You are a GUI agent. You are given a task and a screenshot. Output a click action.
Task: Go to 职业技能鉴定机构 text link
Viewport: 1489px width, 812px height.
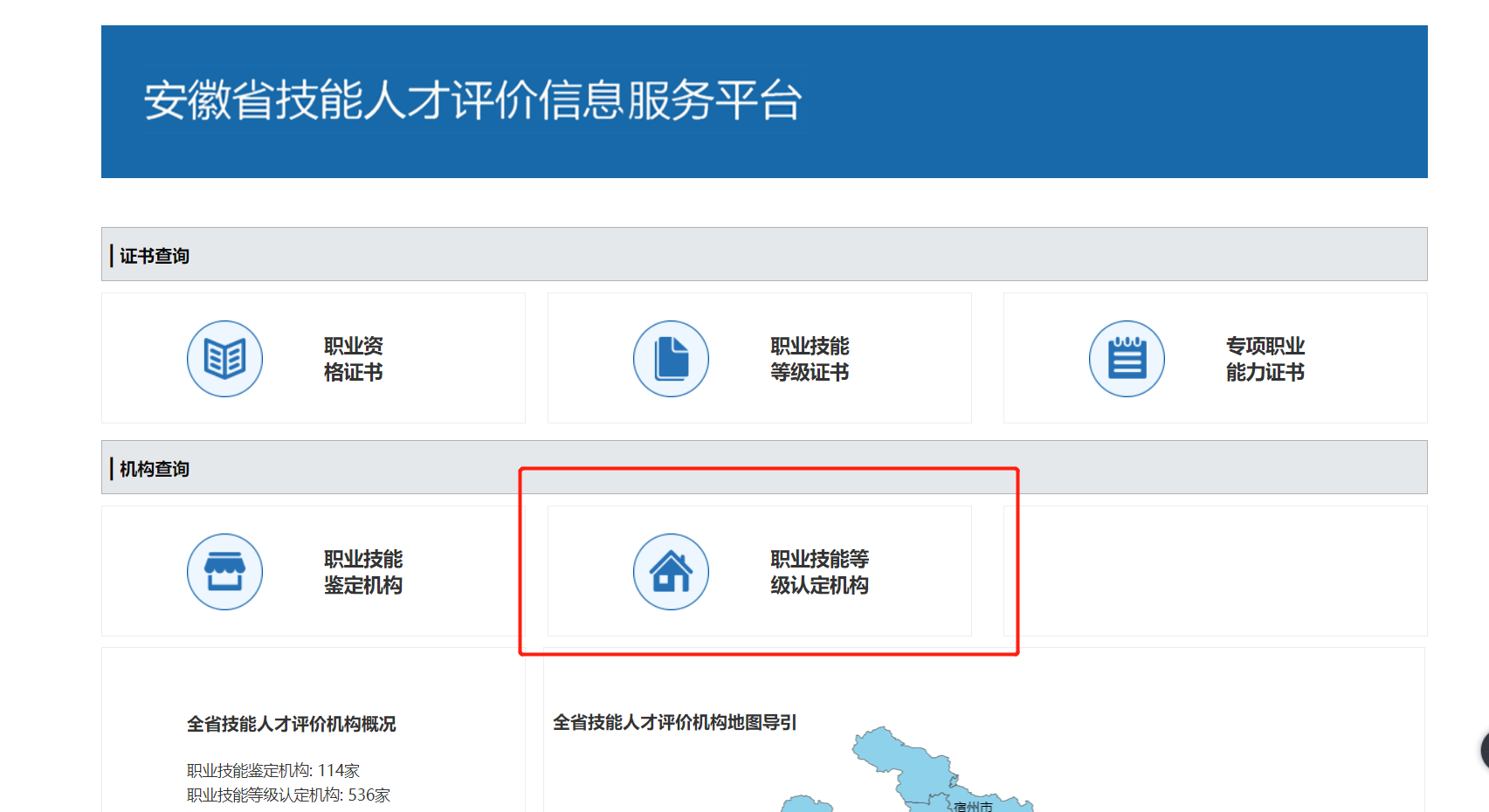(x=362, y=572)
